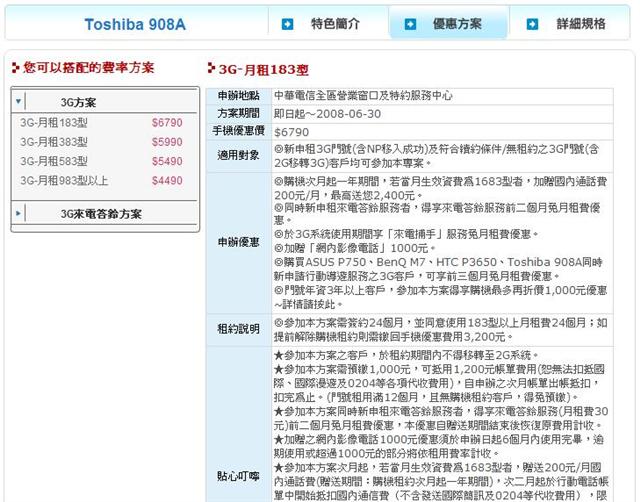This screenshot has width=640, height=502.
Task: Click the 方案期間 row label
Action: tap(238, 113)
